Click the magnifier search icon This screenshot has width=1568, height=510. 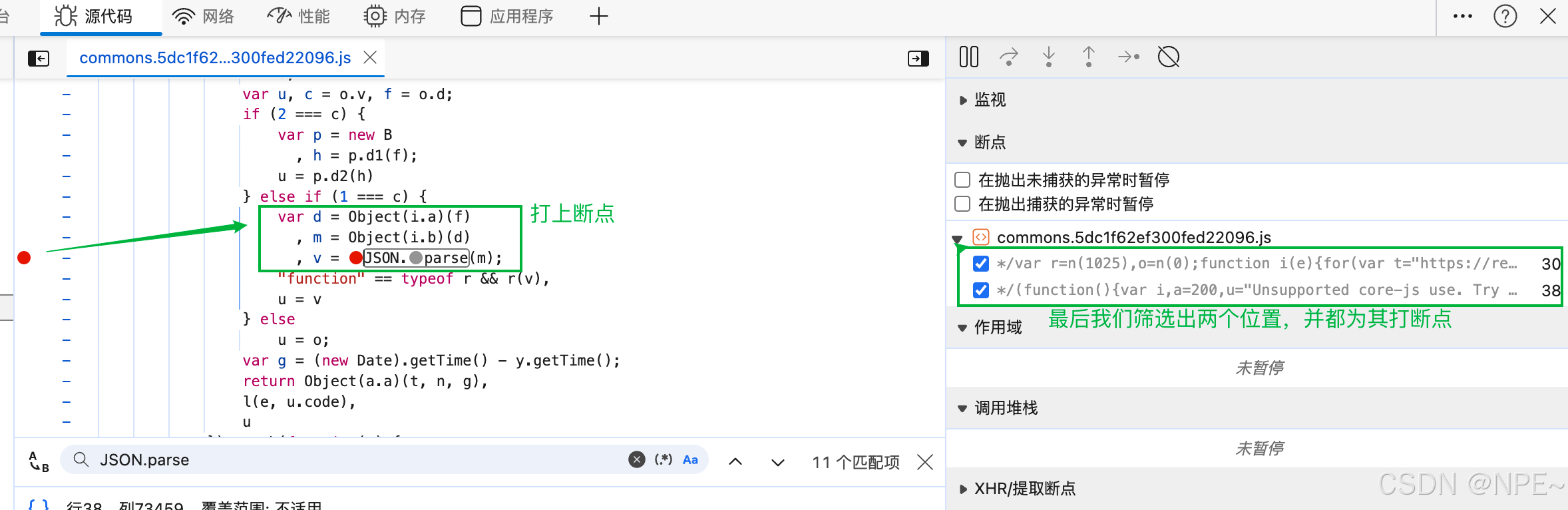81,459
